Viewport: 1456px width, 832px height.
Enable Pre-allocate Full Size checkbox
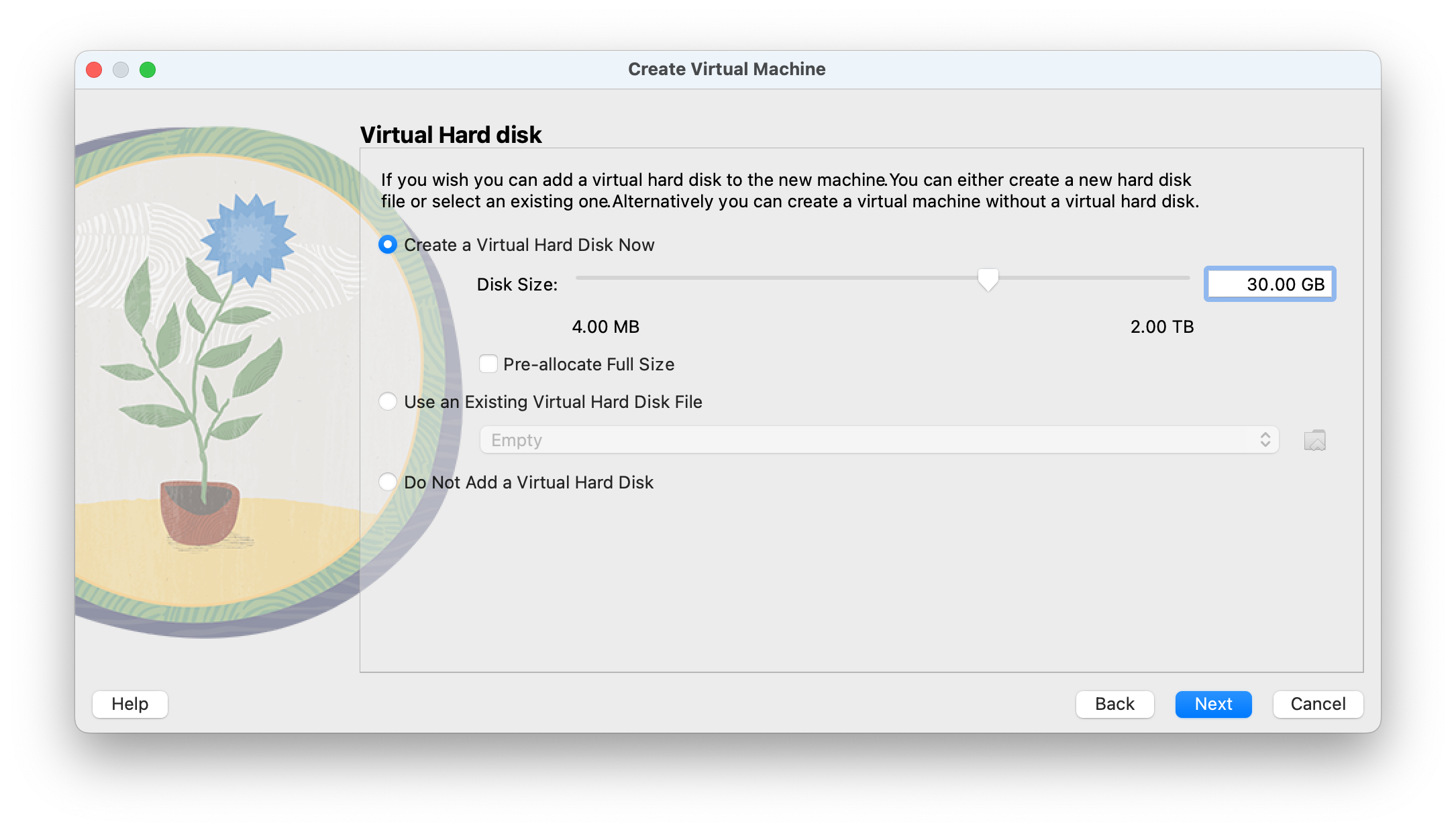[x=488, y=364]
